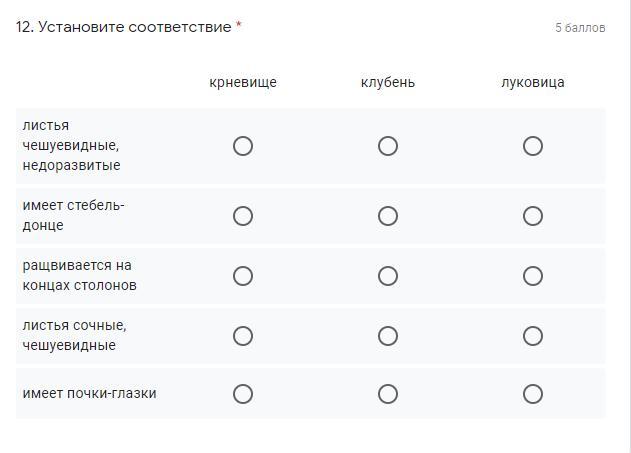Viewport: 631px width, 453px height.
Task: Choose клубень for имеет стебель-донце row
Action: click(388, 216)
